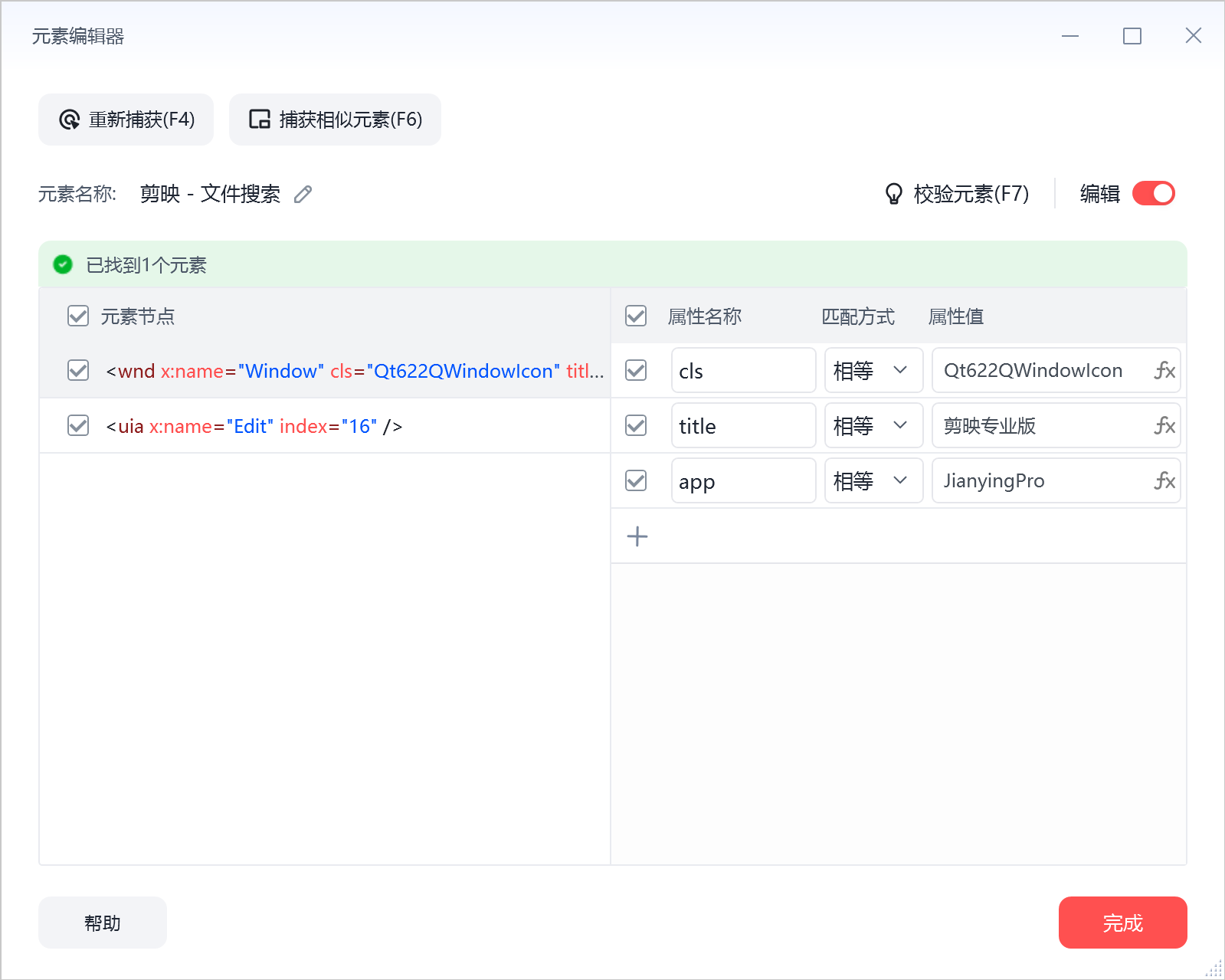This screenshot has width=1225, height=980.
Task: Click the 帮助 button
Action: [x=103, y=923]
